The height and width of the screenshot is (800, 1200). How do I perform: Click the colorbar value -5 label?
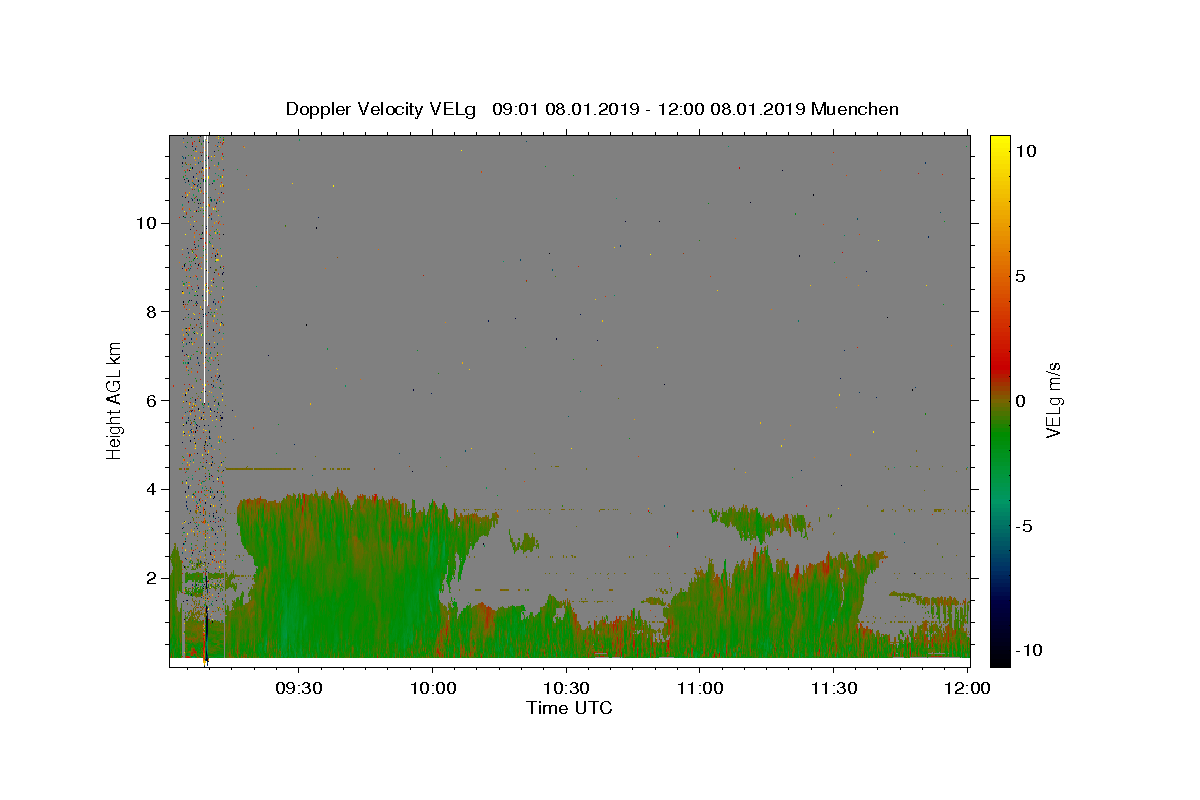coord(1024,526)
